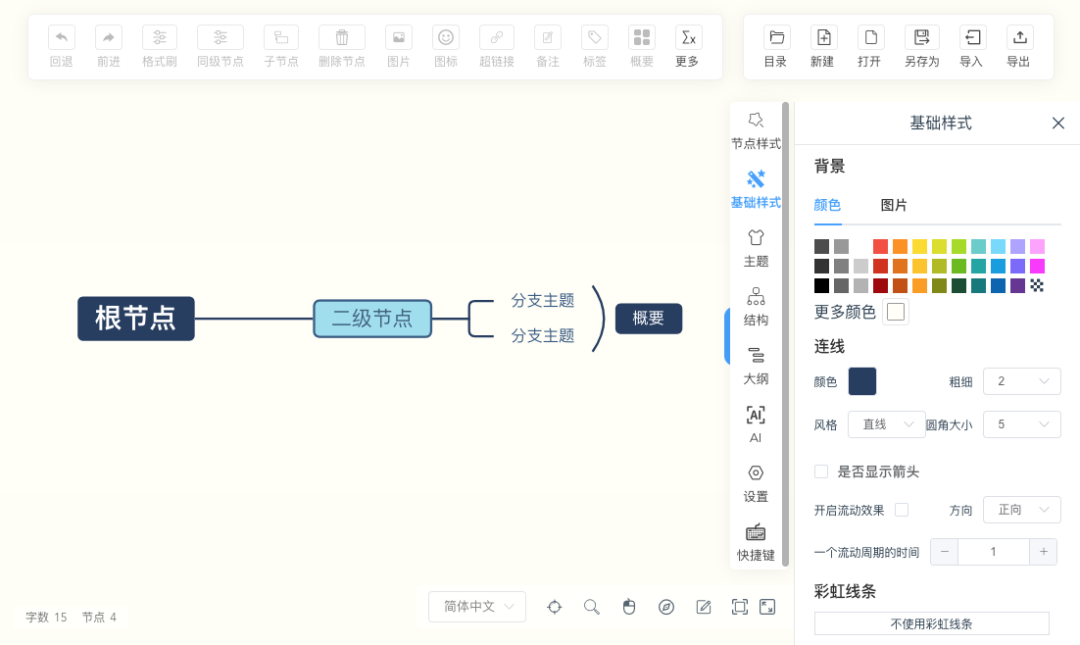The image size is (1080, 645).
Task: Open the 粗细 line thickness dropdown
Action: point(1021,381)
